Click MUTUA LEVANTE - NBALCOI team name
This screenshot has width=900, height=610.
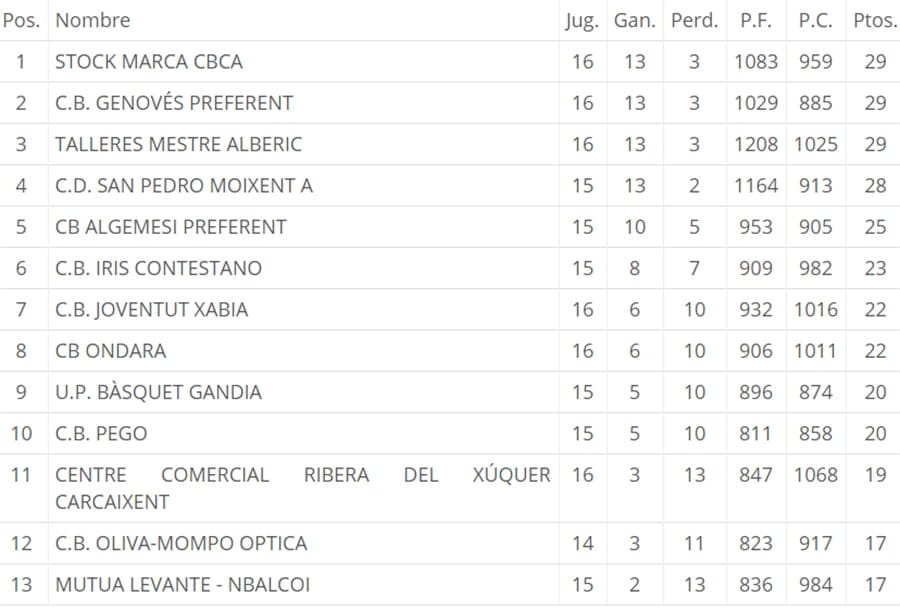[183, 585]
